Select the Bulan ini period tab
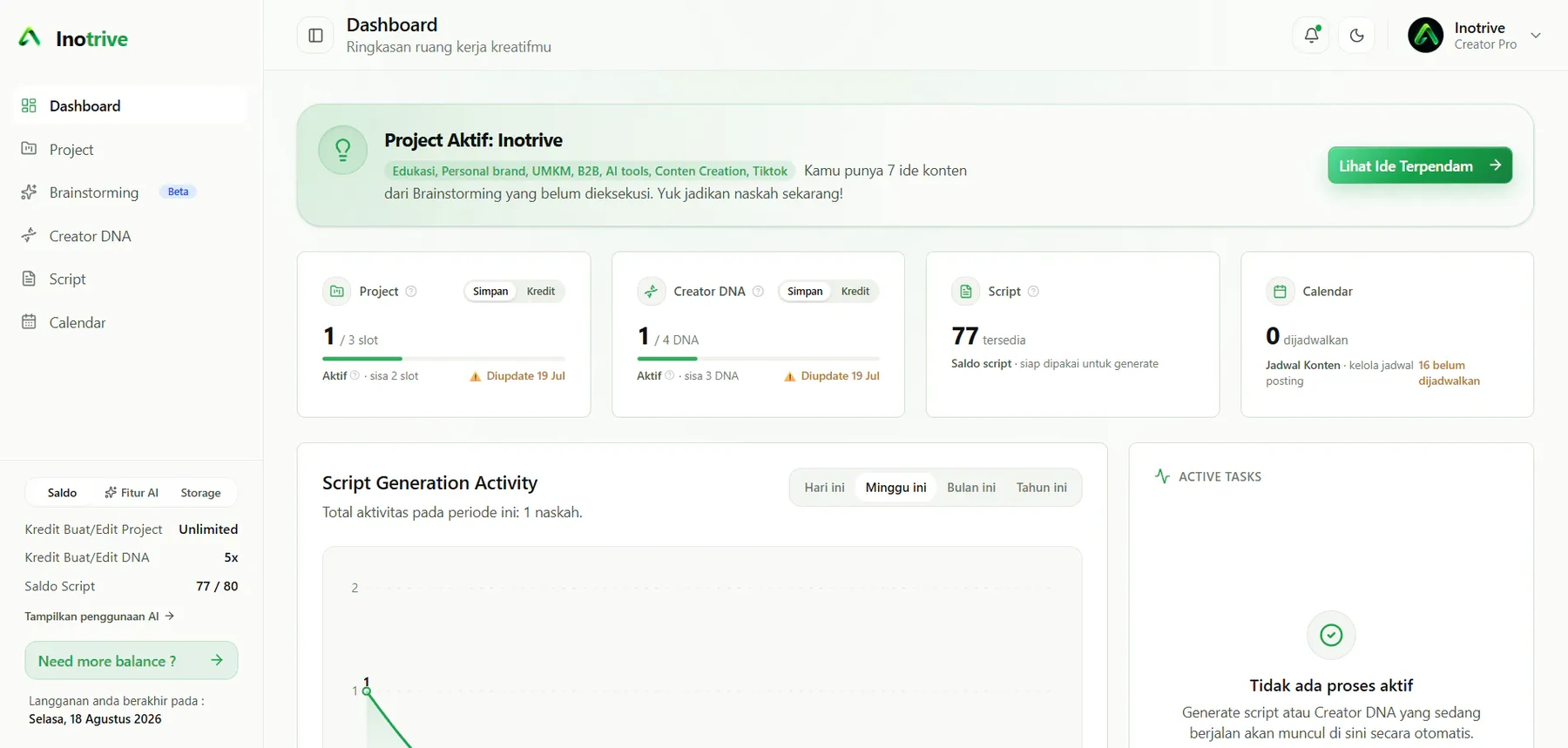Viewport: 1568px width, 748px height. pos(971,487)
